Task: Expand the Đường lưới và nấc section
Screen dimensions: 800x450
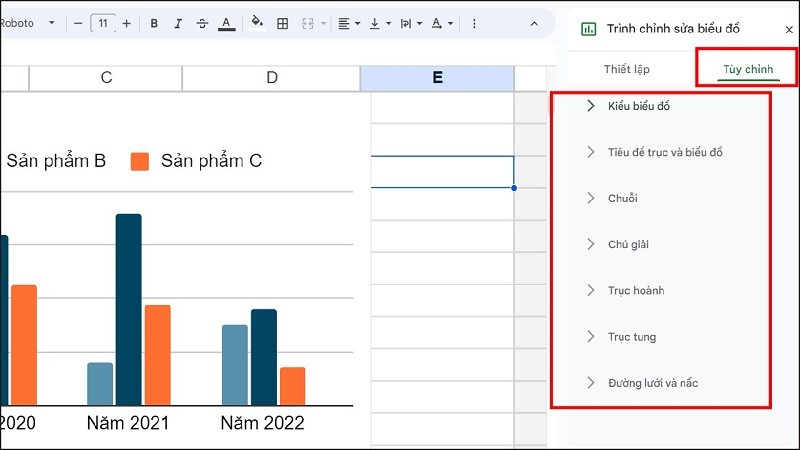Action: [653, 383]
